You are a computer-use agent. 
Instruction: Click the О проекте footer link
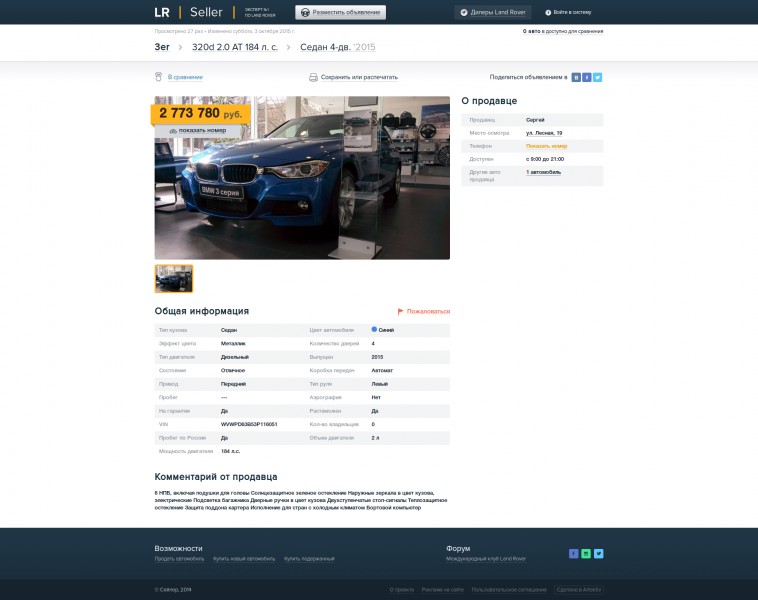click(402, 590)
